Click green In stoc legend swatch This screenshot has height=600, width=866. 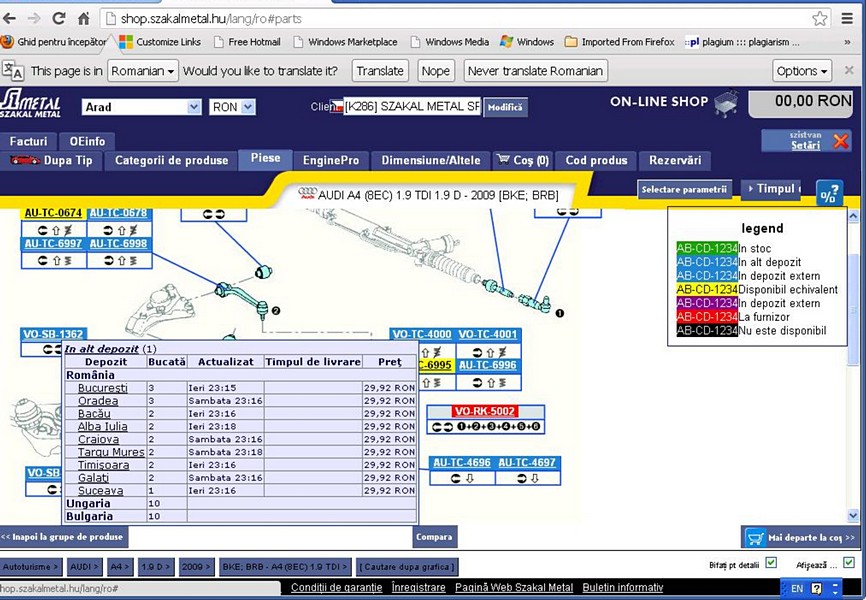click(707, 248)
